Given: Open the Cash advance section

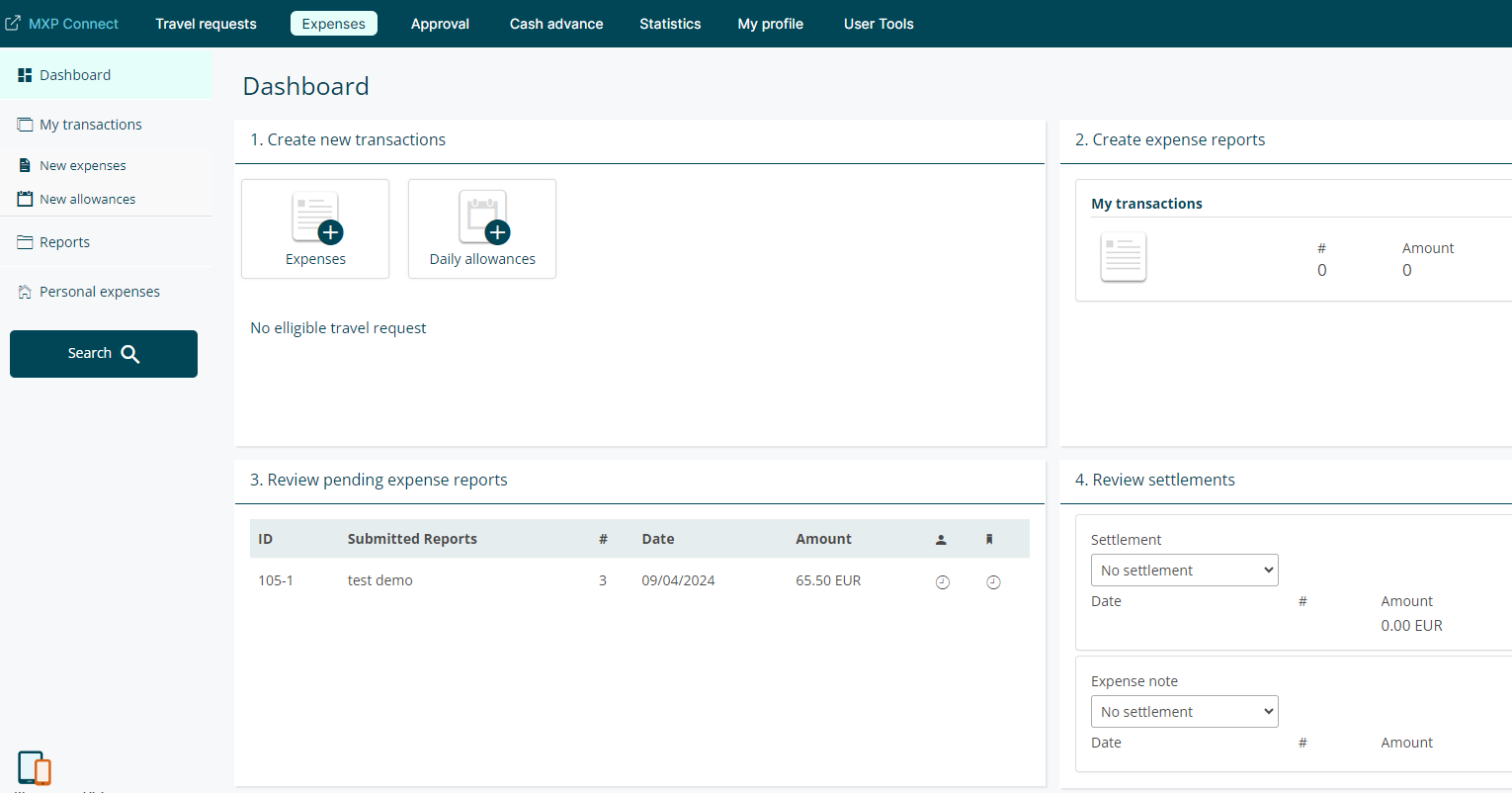Looking at the screenshot, I should 556,24.
